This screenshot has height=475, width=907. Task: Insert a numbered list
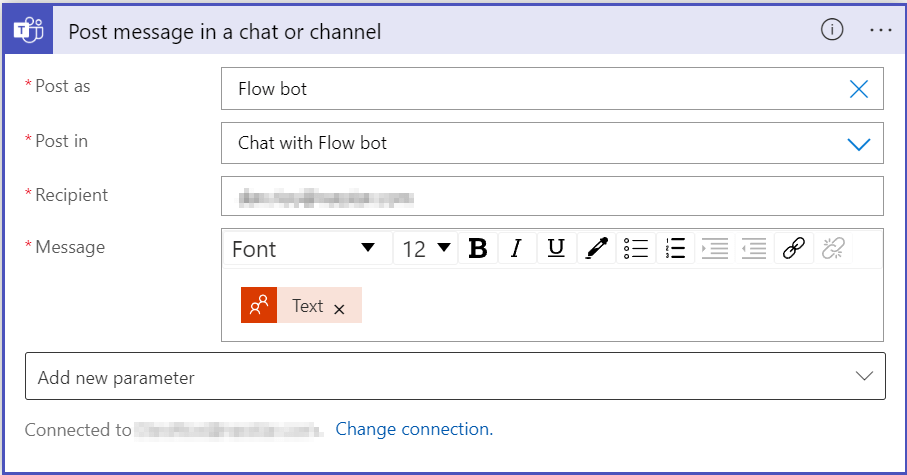675,249
